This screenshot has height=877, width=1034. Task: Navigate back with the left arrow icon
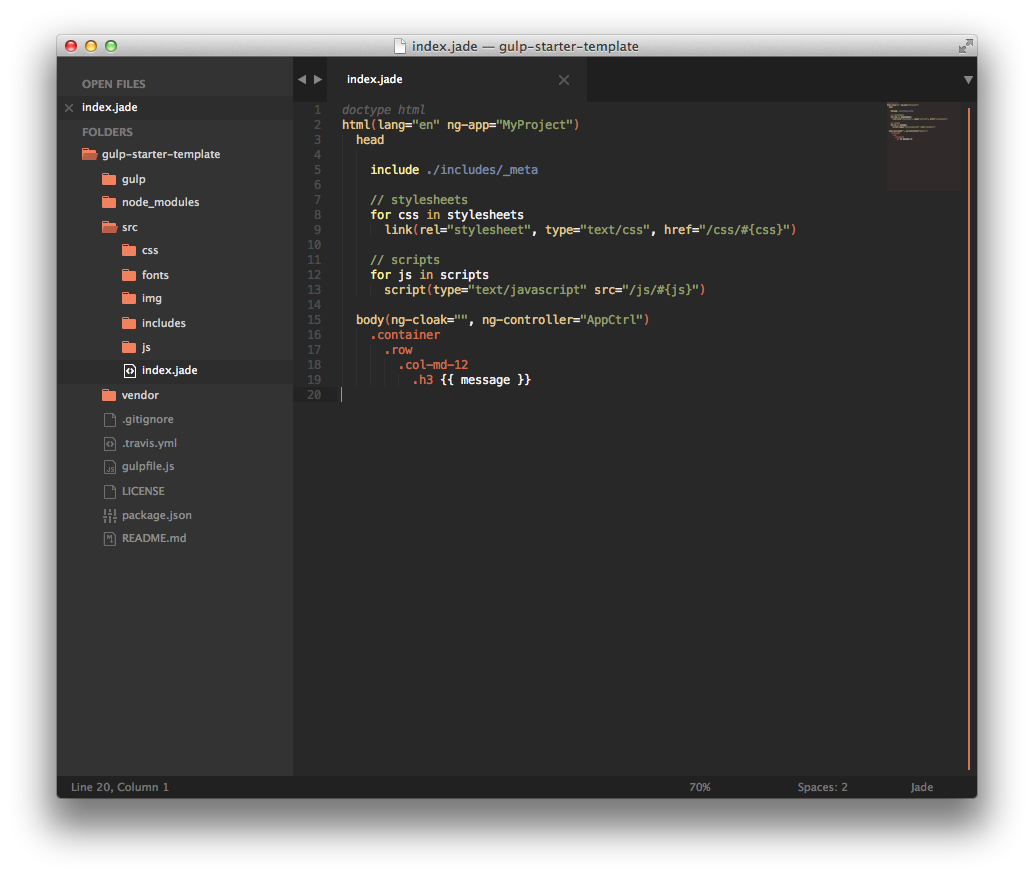coord(301,79)
